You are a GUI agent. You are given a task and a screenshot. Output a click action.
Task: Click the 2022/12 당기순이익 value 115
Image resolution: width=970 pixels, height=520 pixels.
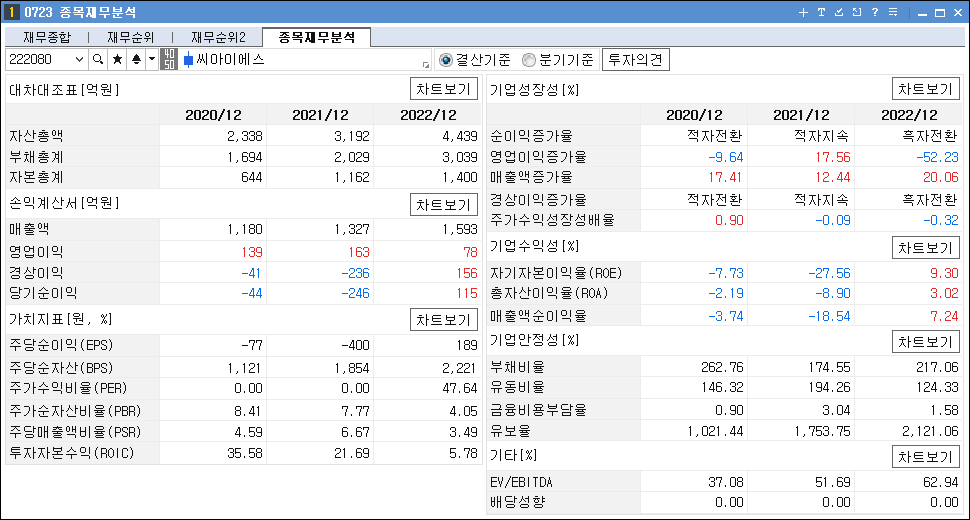point(467,294)
